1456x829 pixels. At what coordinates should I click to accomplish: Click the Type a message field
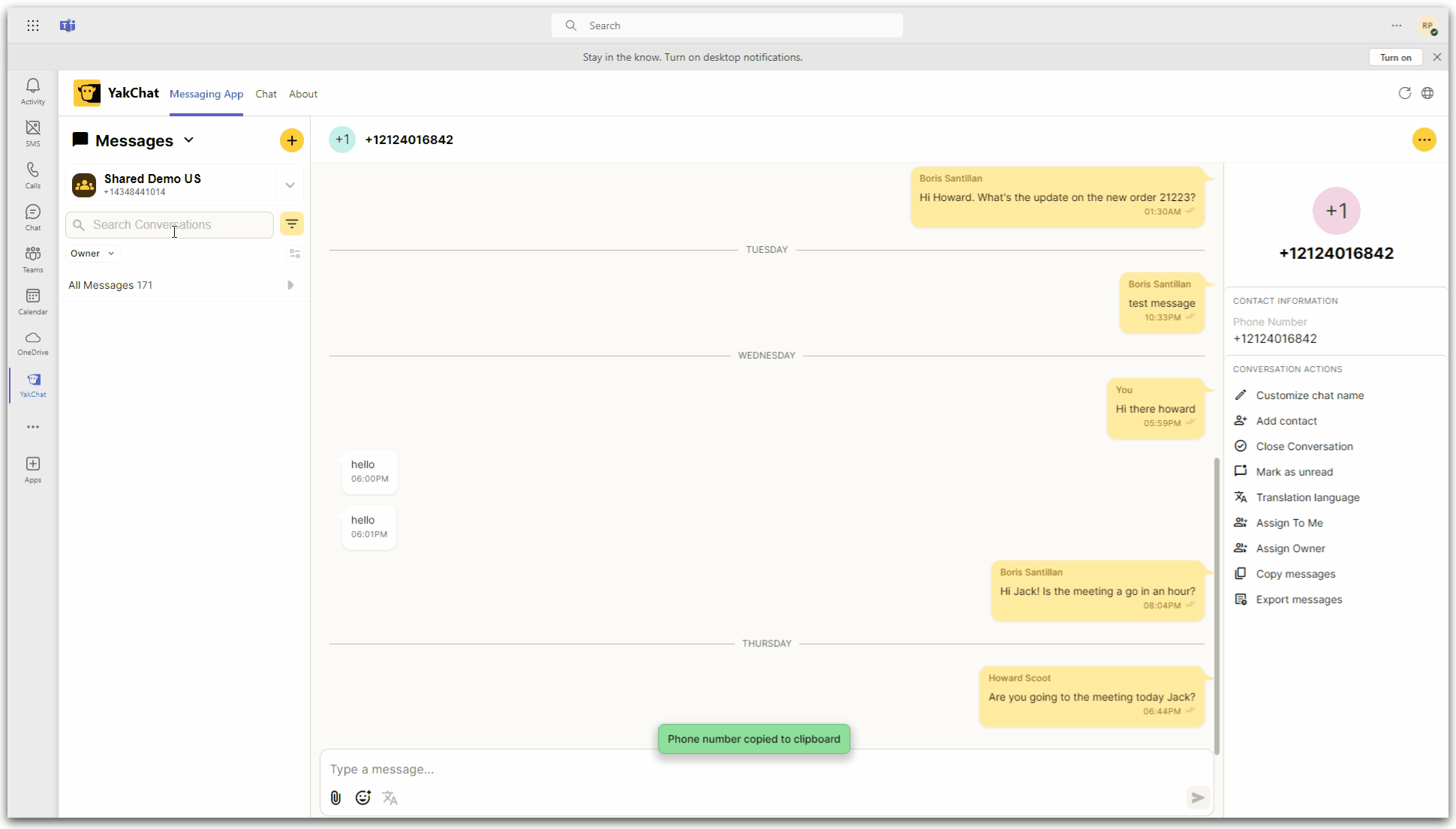click(x=766, y=769)
